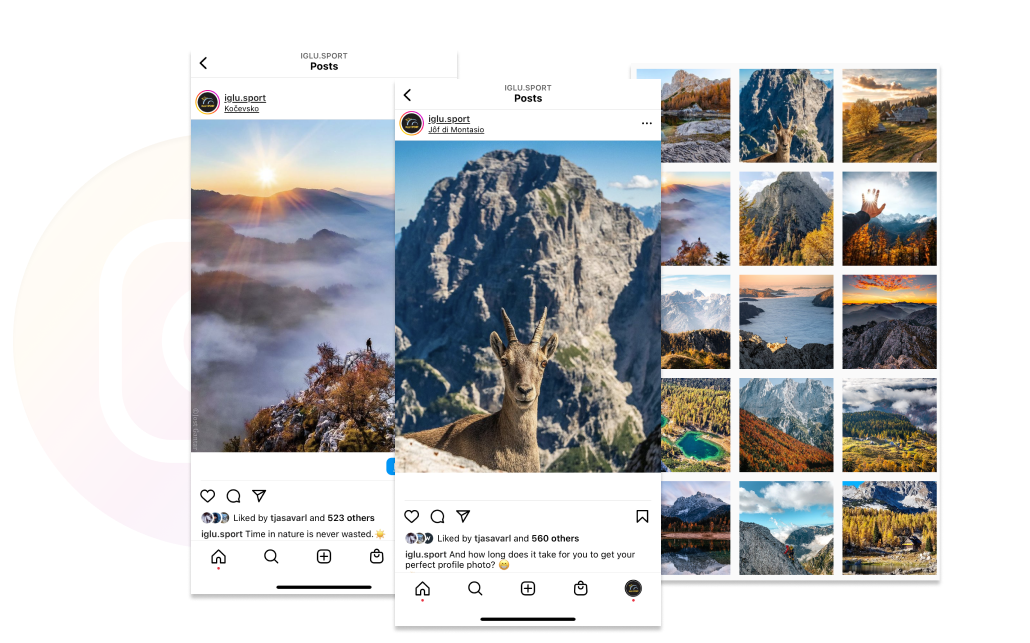Open Shop tab in front phone
Viewport: 1030px width, 643px height.
tap(581, 589)
